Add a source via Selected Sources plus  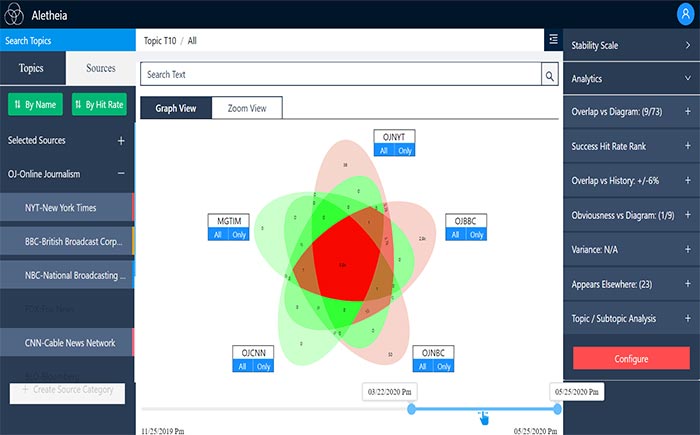[x=121, y=141]
